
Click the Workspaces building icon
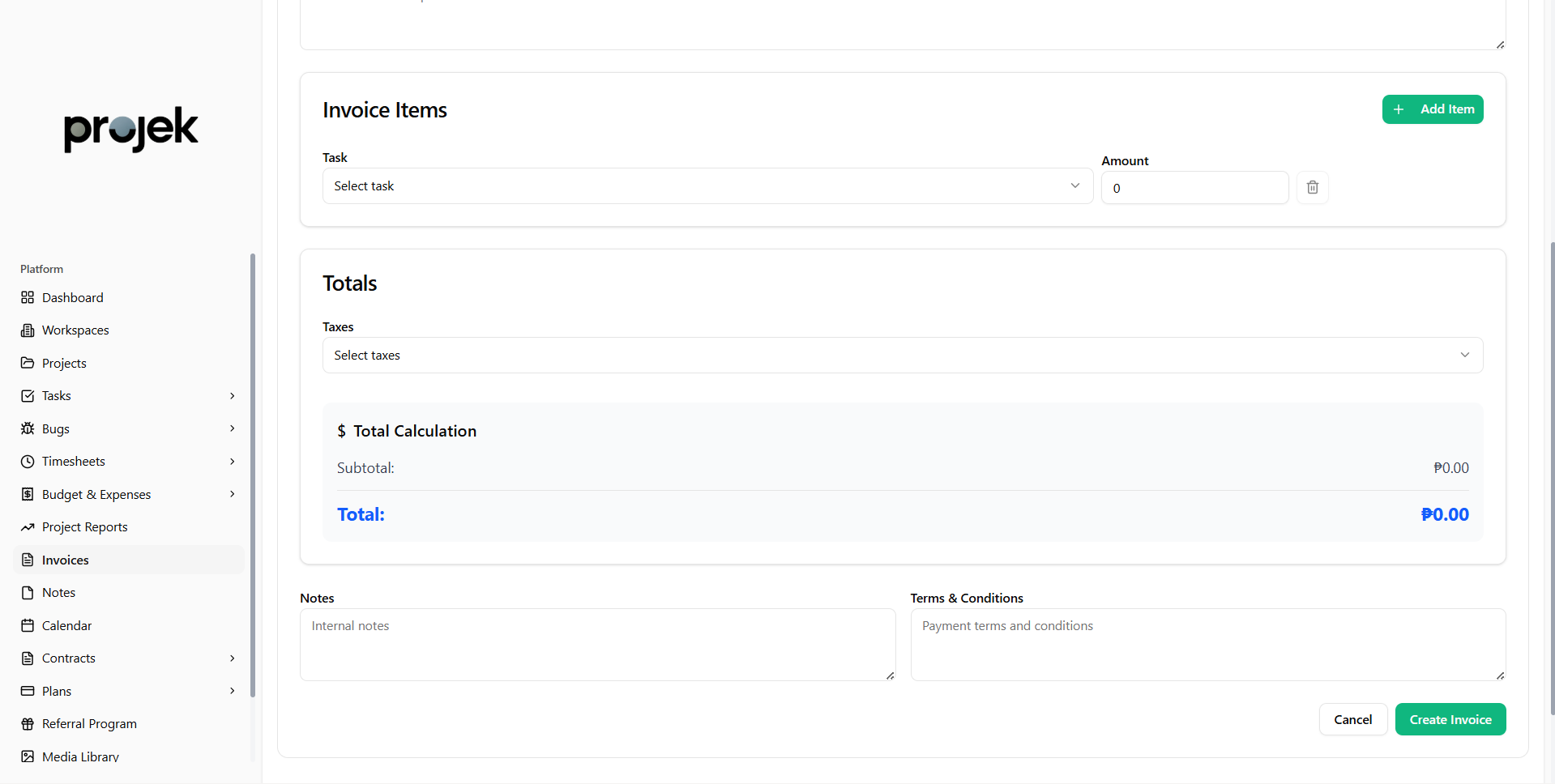coord(28,330)
